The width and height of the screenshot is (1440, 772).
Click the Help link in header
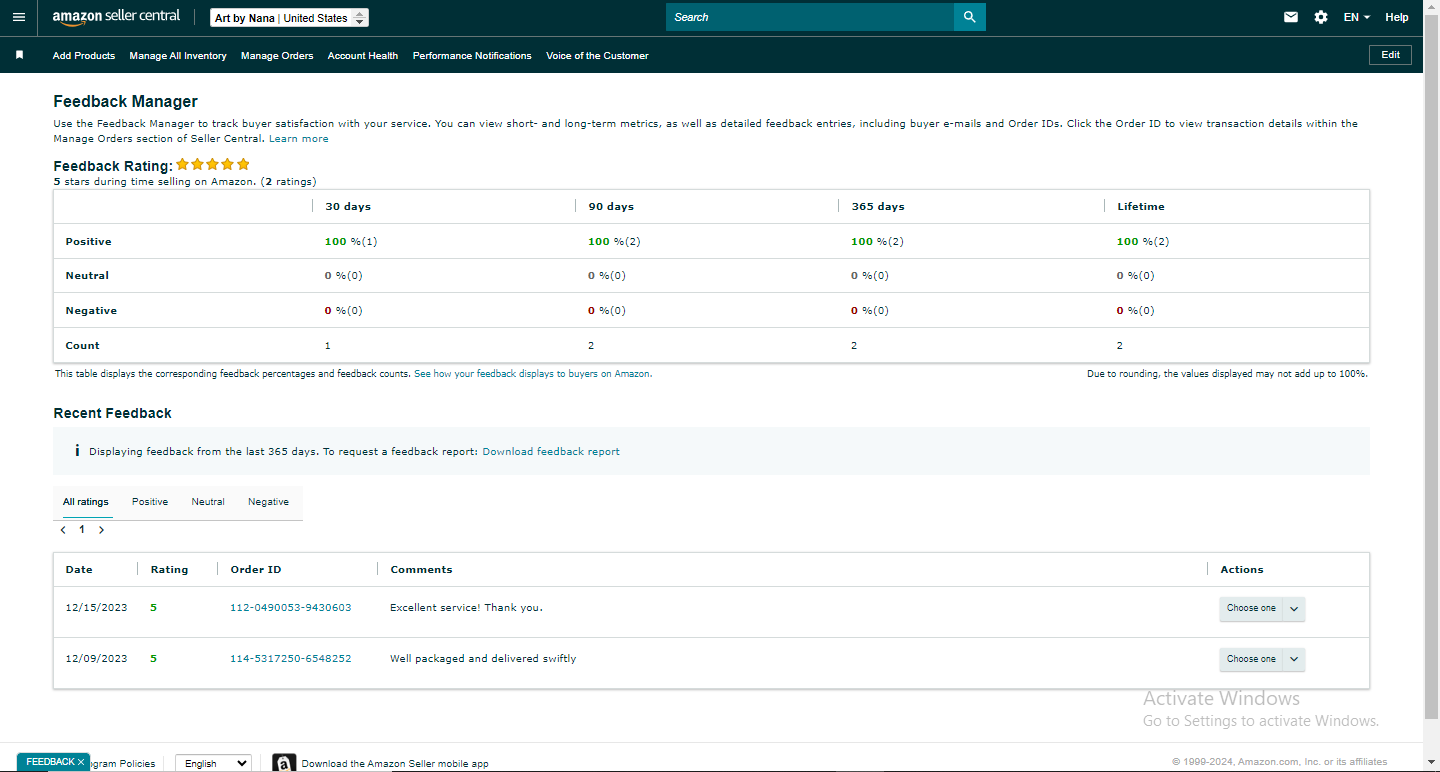[x=1397, y=17]
